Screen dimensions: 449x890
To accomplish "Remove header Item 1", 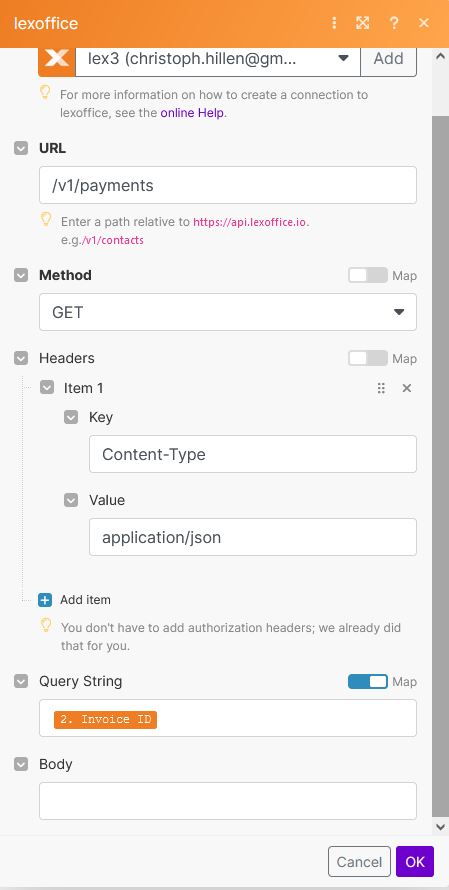I will [x=406, y=388].
